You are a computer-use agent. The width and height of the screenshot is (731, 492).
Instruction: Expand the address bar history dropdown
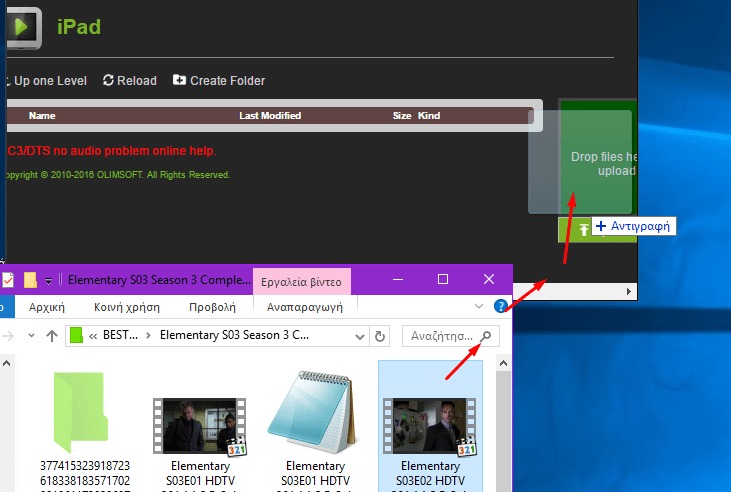click(x=359, y=336)
